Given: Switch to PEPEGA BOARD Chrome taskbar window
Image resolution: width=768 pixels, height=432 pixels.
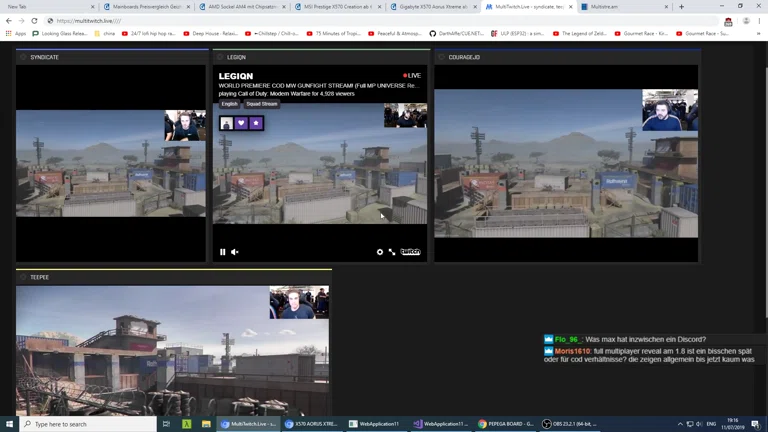Looking at the screenshot, I should pos(505,424).
